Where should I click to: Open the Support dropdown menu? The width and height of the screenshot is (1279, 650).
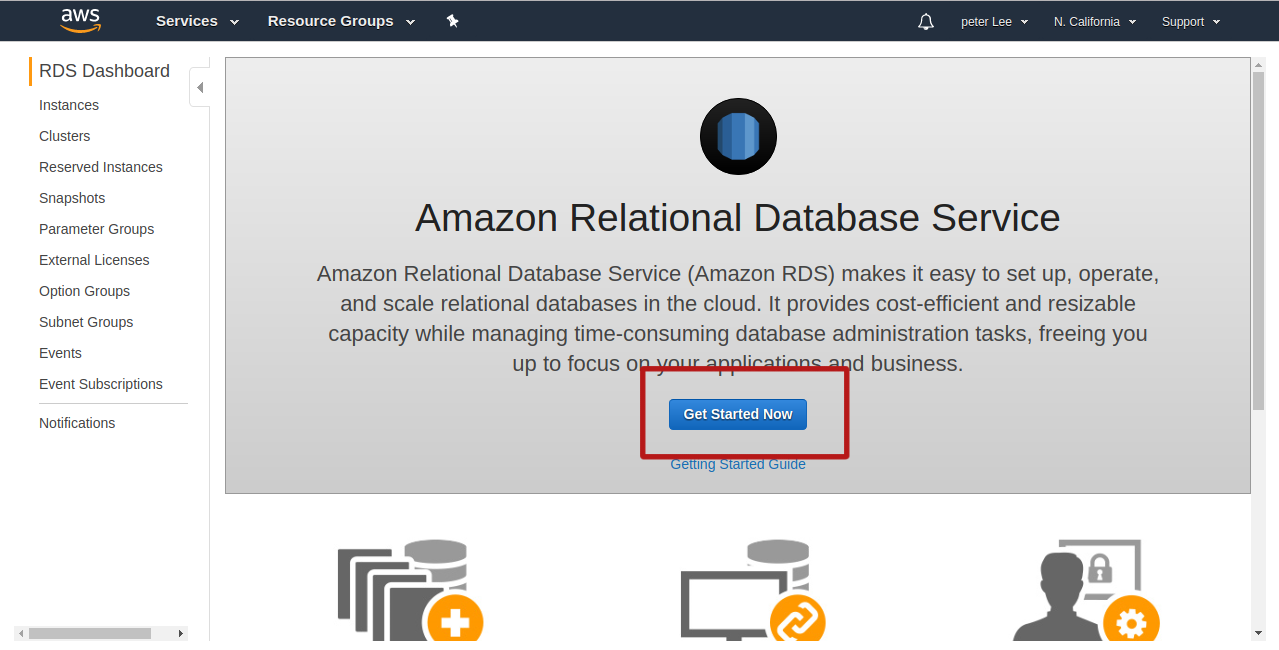point(1190,22)
